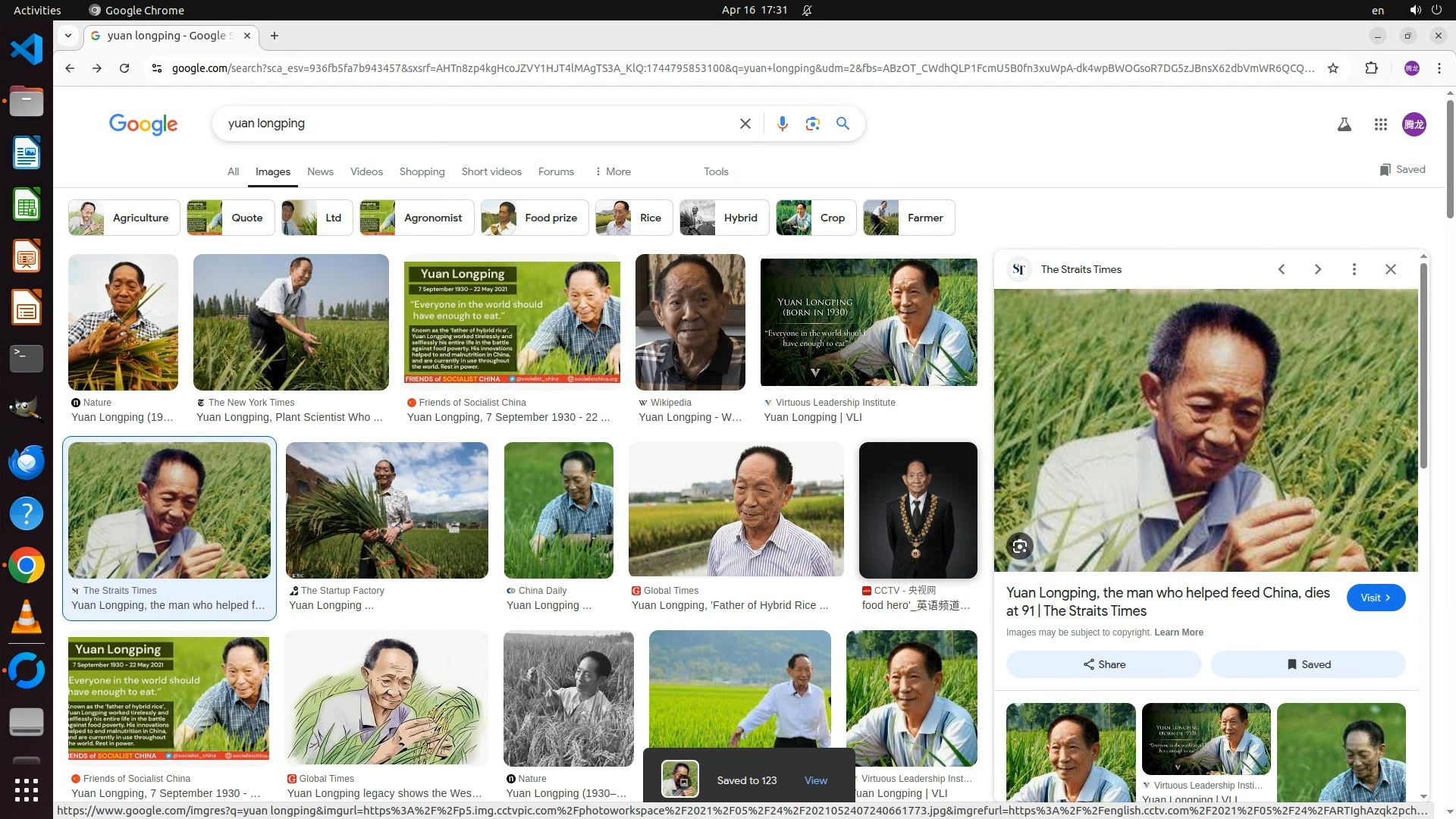1456x819 pixels.
Task: Toggle the Saved bookmark button in the preview
Action: 1308,664
